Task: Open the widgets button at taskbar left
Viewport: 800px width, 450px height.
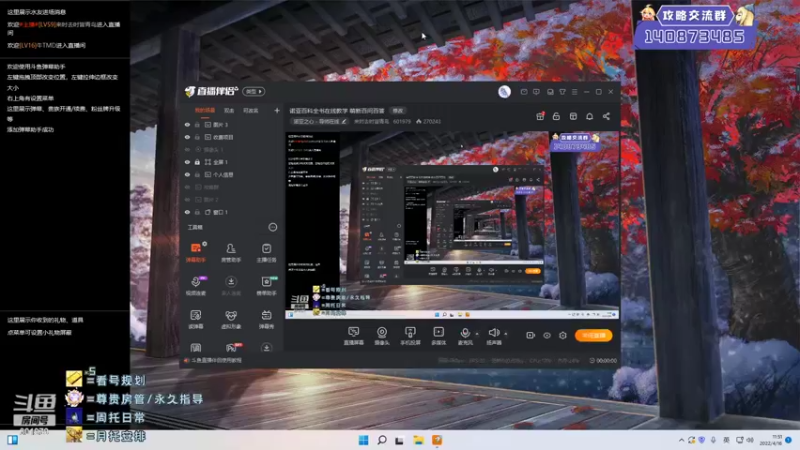Action: point(12,440)
